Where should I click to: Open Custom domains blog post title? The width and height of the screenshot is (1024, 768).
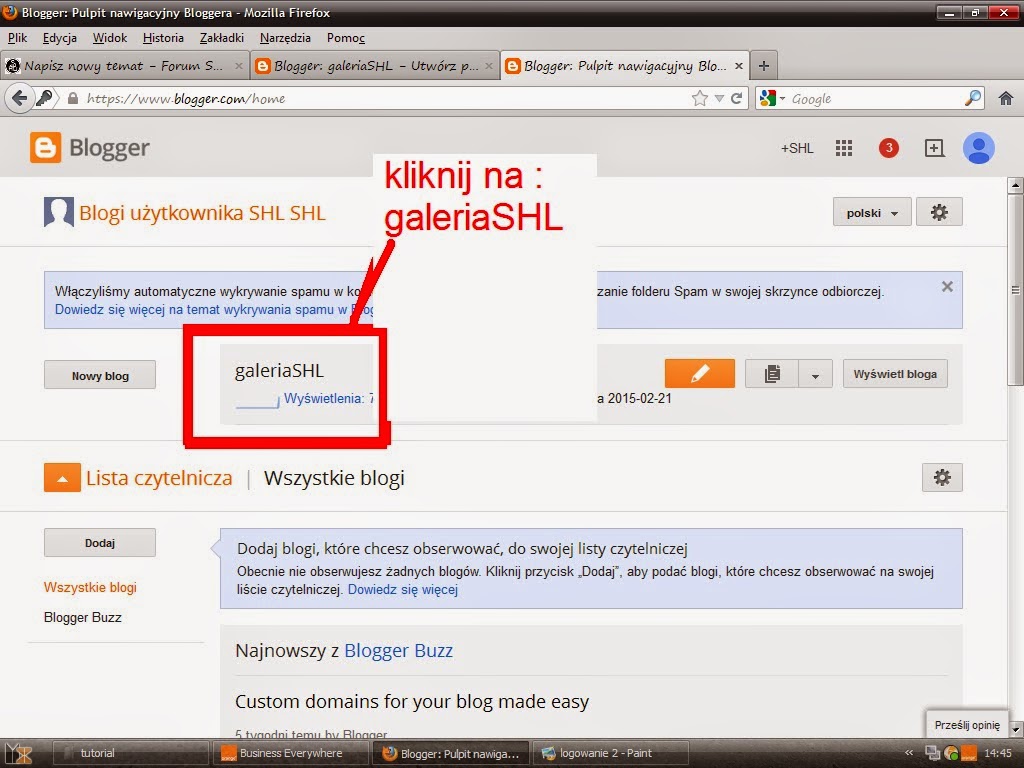[412, 701]
